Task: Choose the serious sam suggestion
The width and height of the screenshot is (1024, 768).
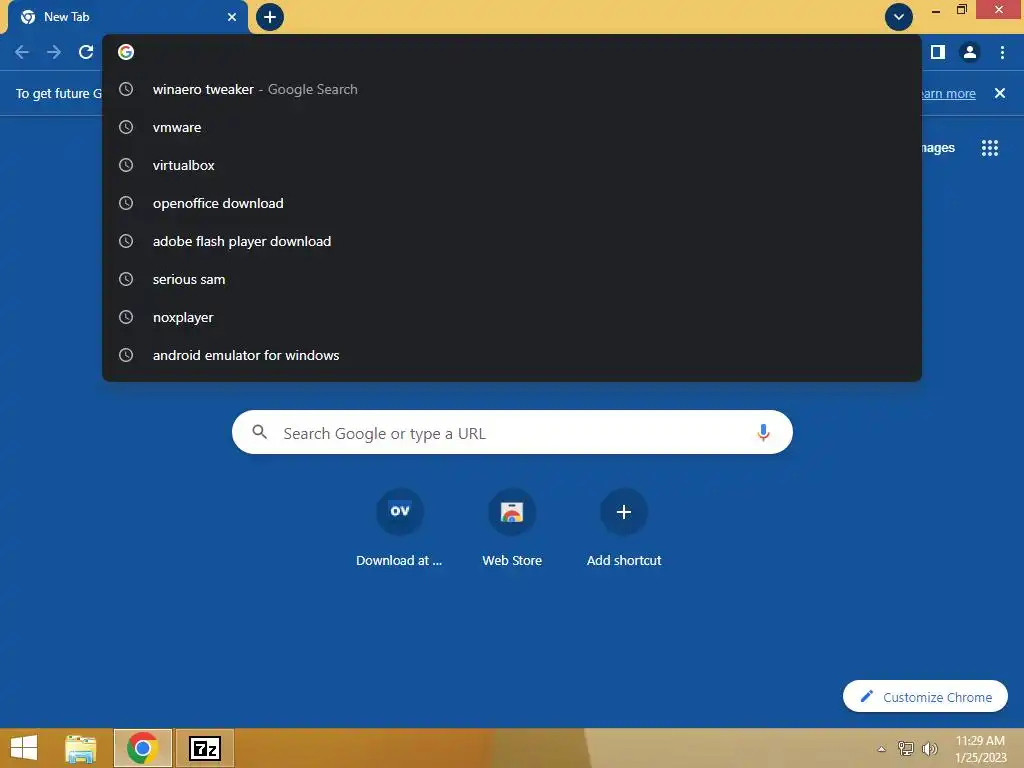Action: point(512,279)
